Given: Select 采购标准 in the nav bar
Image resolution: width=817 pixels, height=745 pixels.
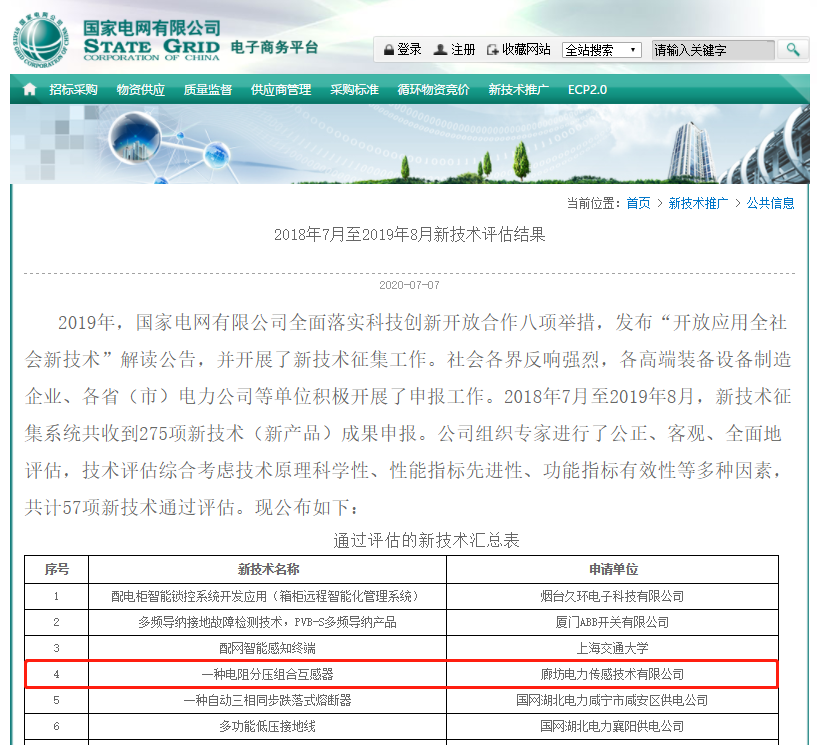Looking at the screenshot, I should [354, 89].
